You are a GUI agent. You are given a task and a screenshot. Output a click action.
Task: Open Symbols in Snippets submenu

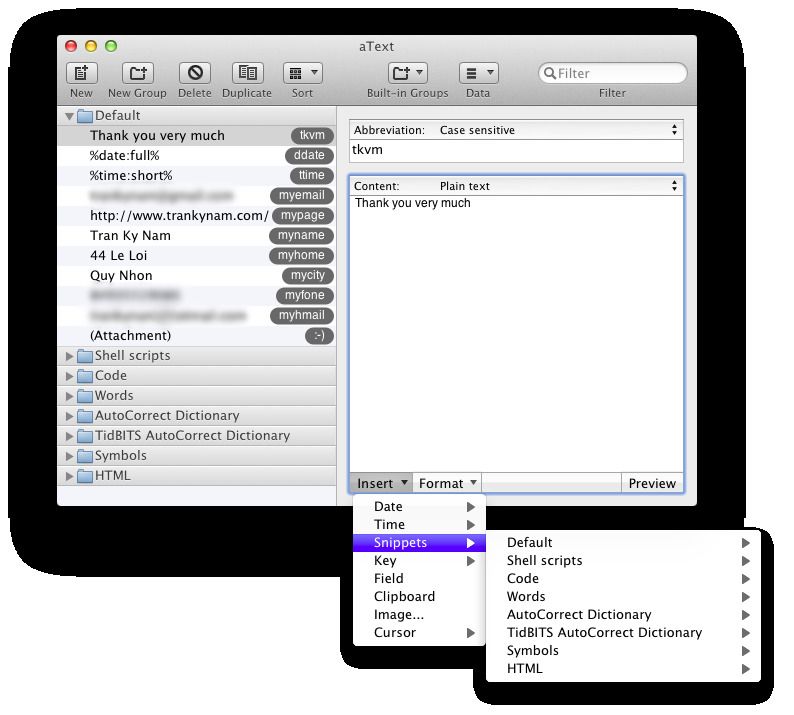[623, 651]
